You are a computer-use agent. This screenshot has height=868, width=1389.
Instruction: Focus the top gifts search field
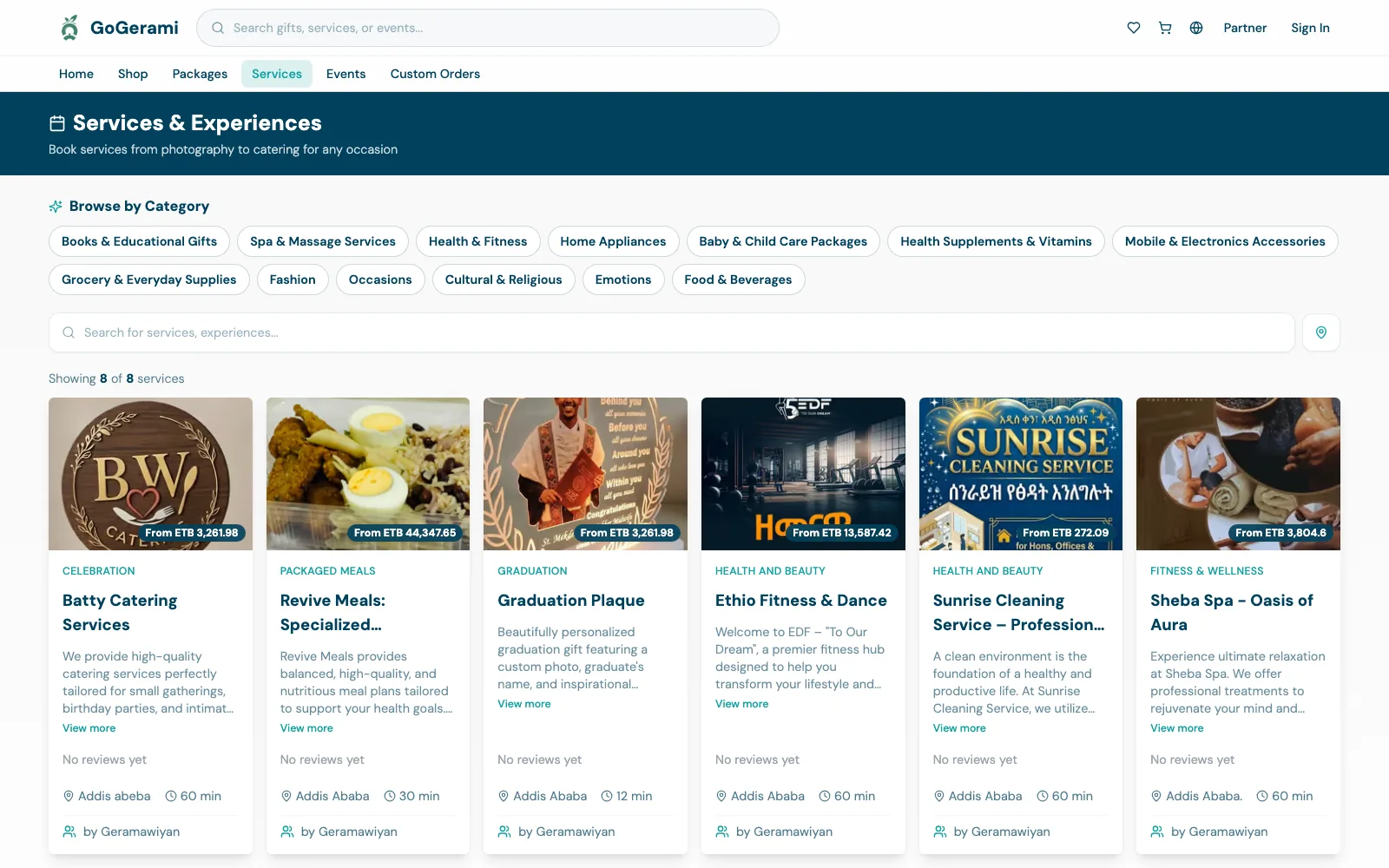pyautogui.click(x=488, y=28)
